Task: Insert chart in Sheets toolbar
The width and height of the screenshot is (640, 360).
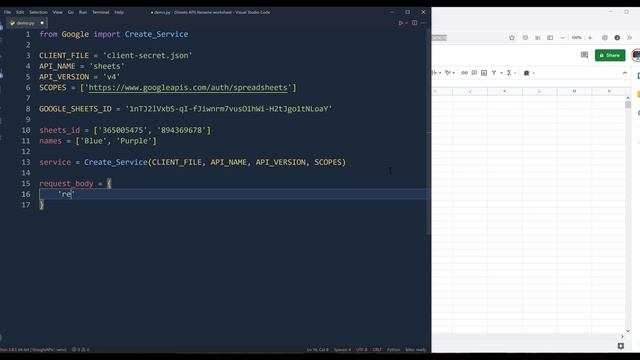Action: tap(484, 73)
